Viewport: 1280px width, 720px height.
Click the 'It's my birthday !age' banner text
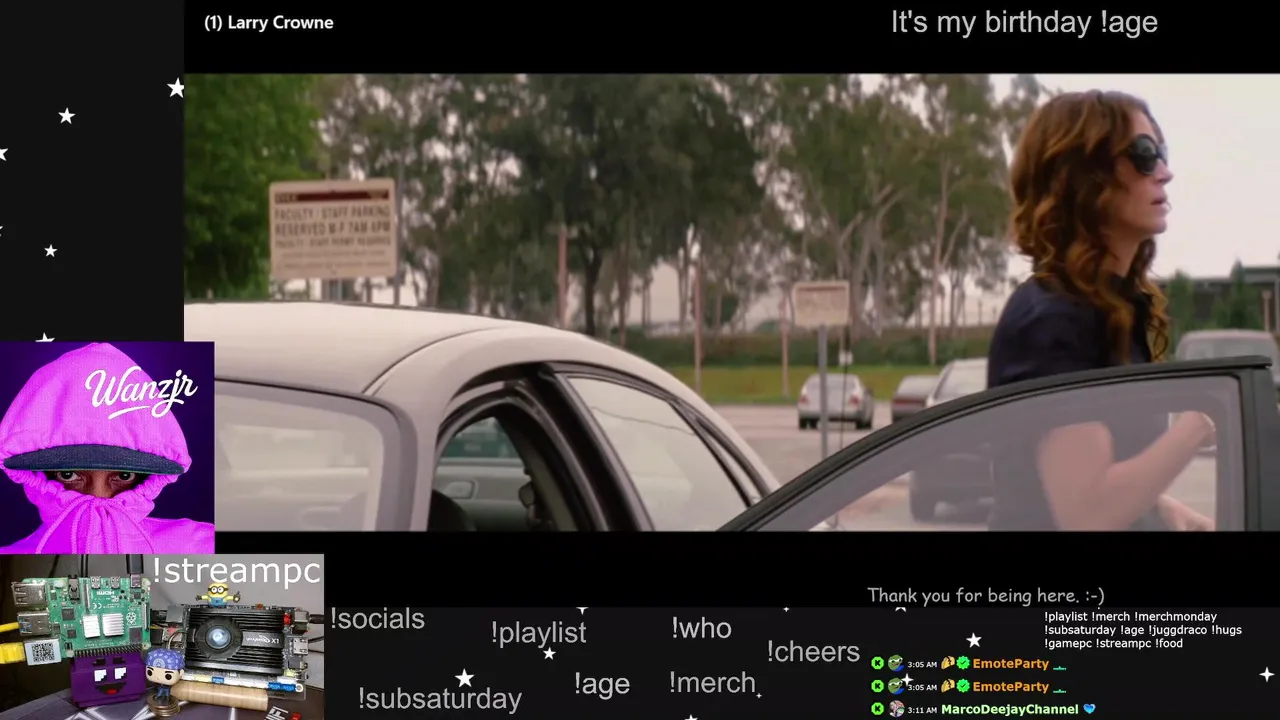tap(1024, 22)
